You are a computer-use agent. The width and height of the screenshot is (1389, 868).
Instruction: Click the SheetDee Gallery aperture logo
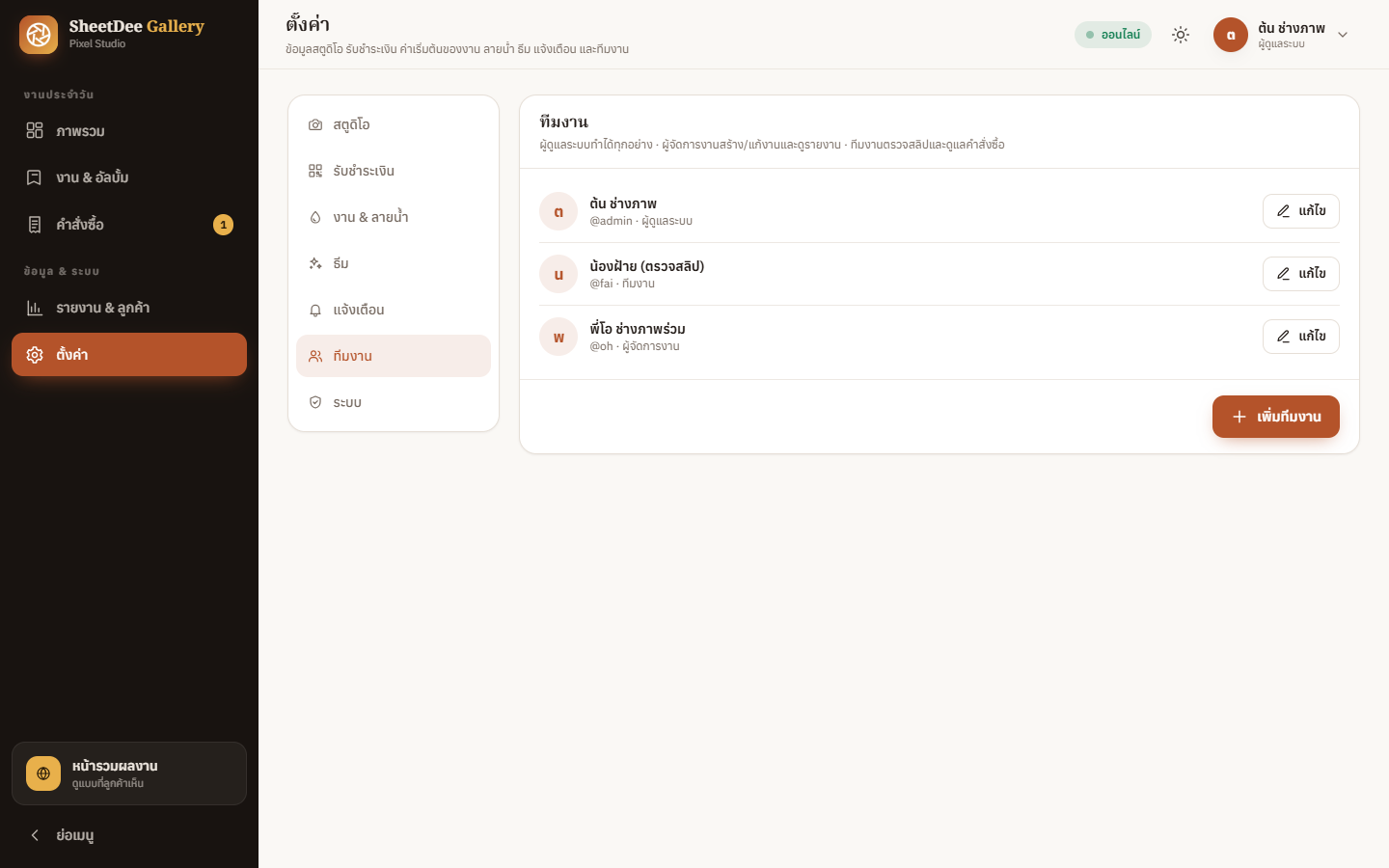click(39, 35)
